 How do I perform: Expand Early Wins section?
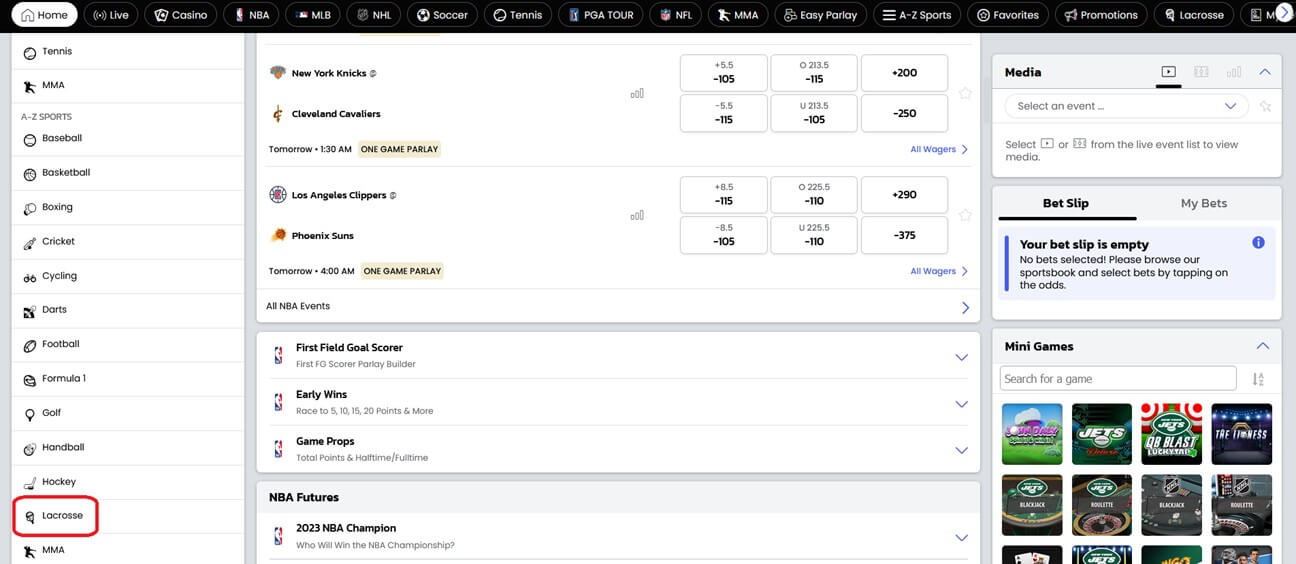[618, 402]
